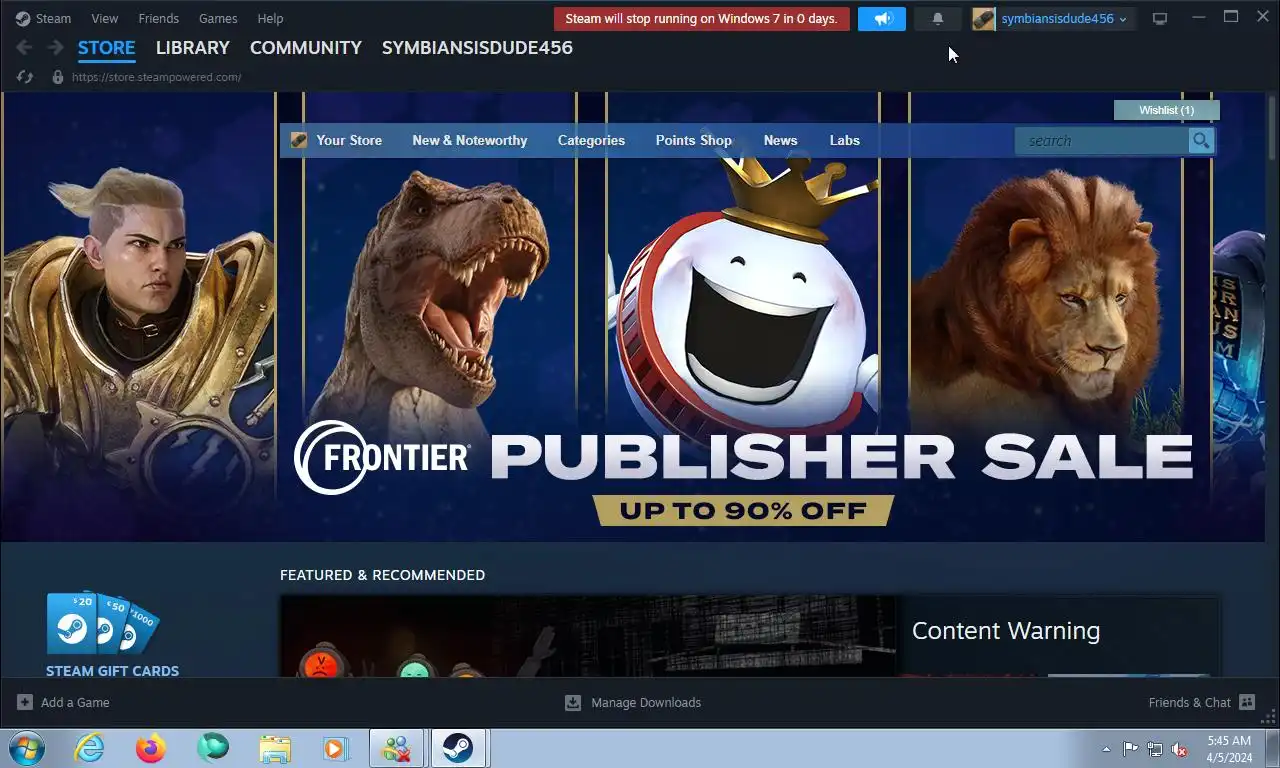Click the Add a Game plus icon
Image resolution: width=1280 pixels, height=768 pixels.
coord(25,702)
